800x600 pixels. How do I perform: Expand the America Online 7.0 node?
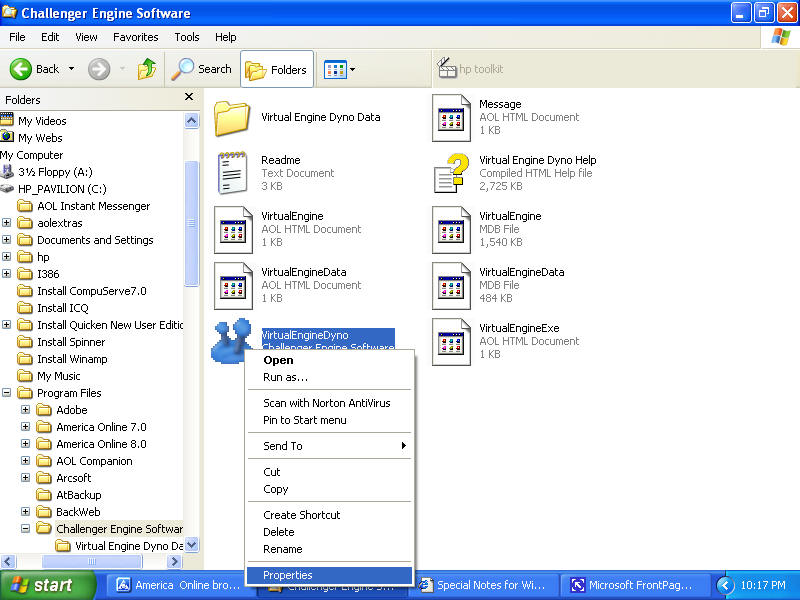coord(26,427)
